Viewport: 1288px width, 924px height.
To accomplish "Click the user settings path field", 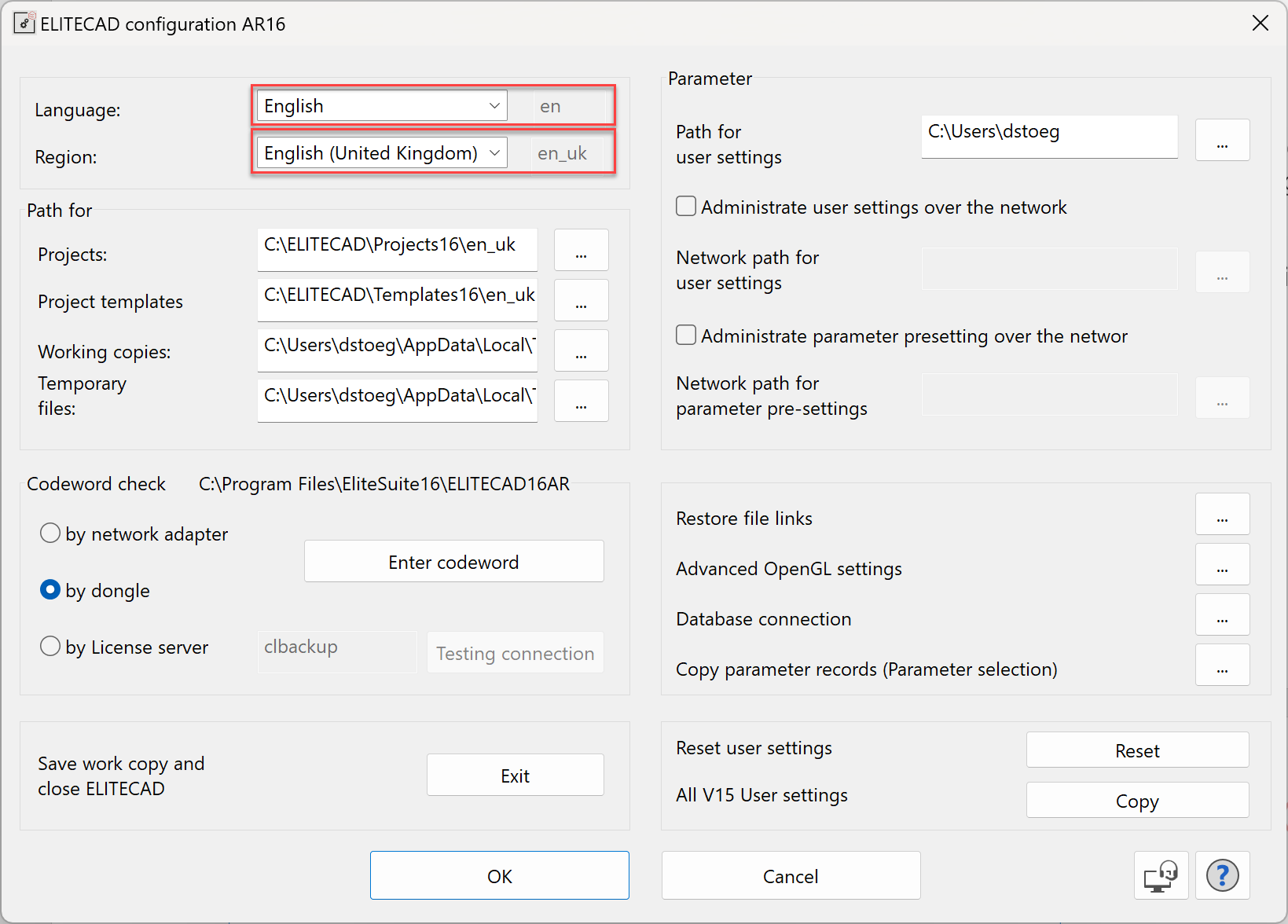I will [x=1050, y=137].
